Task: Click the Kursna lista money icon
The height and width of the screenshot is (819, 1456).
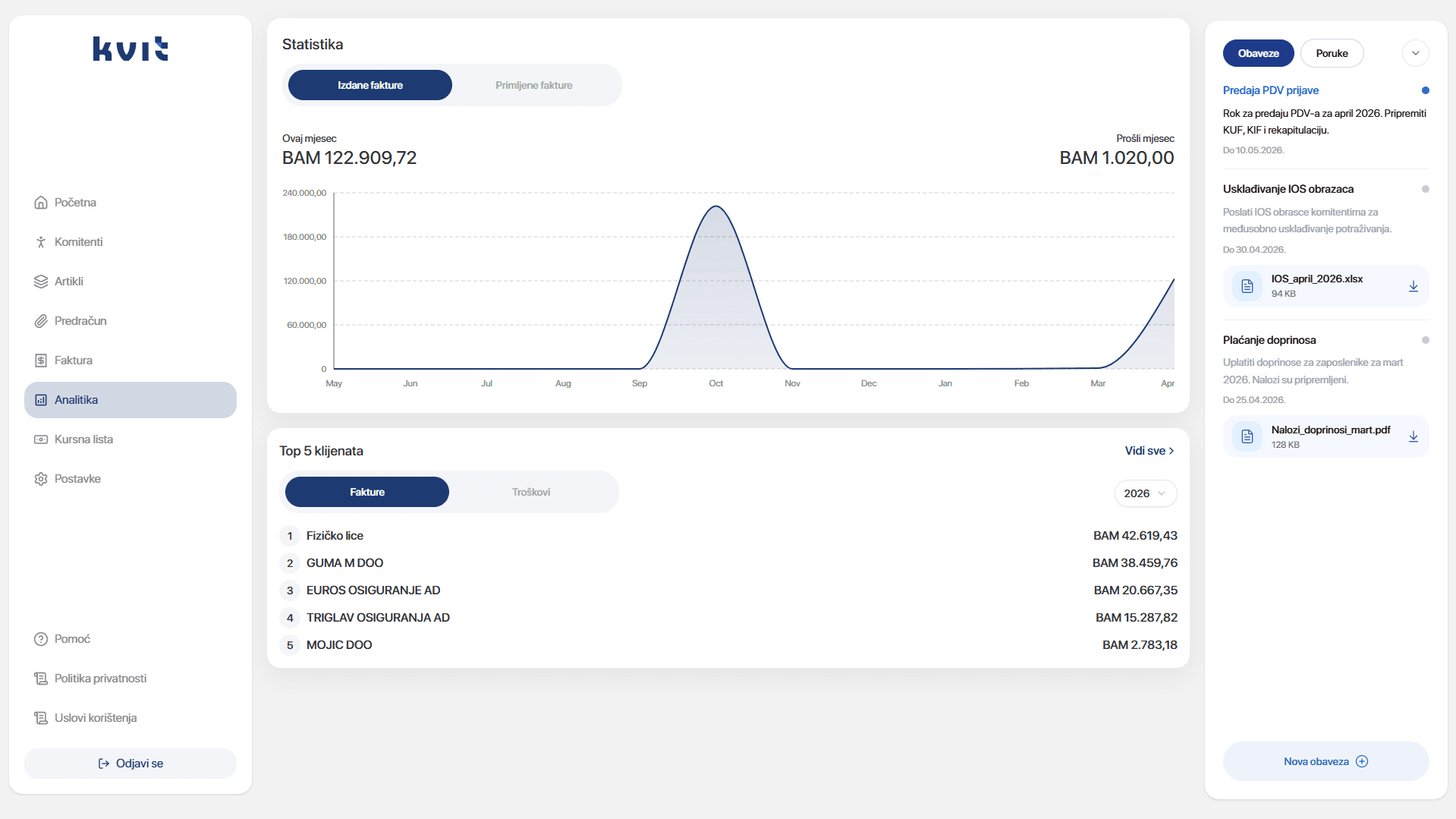Action: point(41,439)
